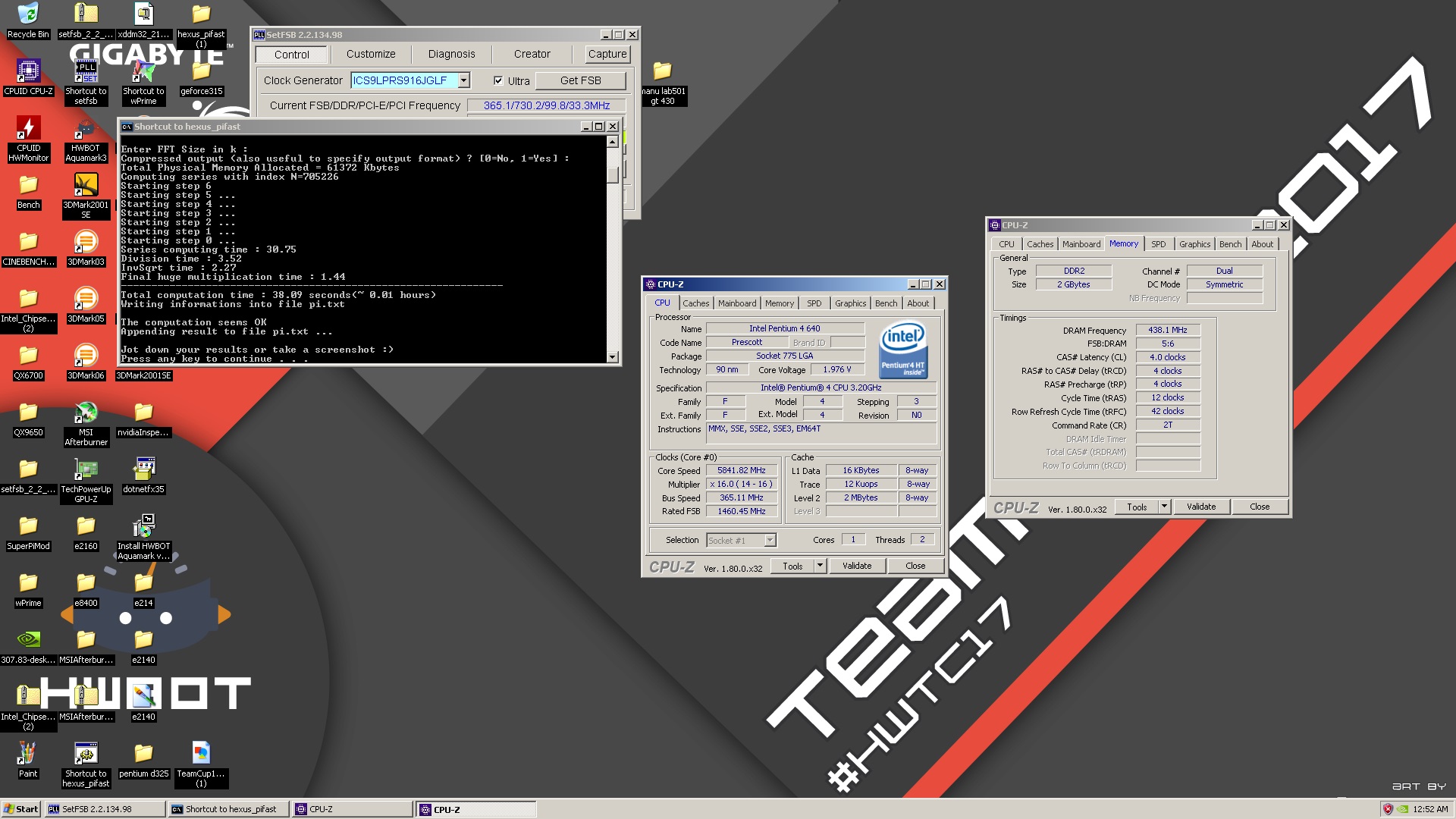Viewport: 1456px width, 819px height.
Task: Switch to Creator tab in SetFSB
Action: coord(532,54)
